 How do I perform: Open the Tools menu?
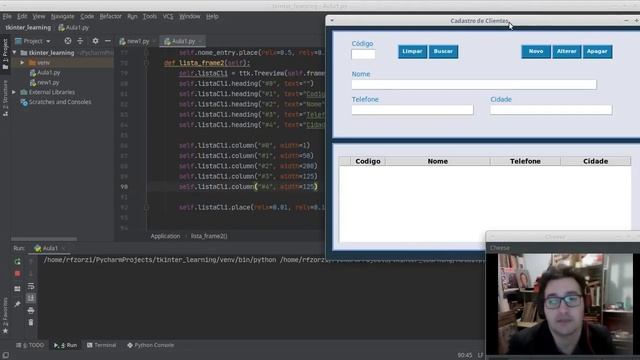pos(149,16)
